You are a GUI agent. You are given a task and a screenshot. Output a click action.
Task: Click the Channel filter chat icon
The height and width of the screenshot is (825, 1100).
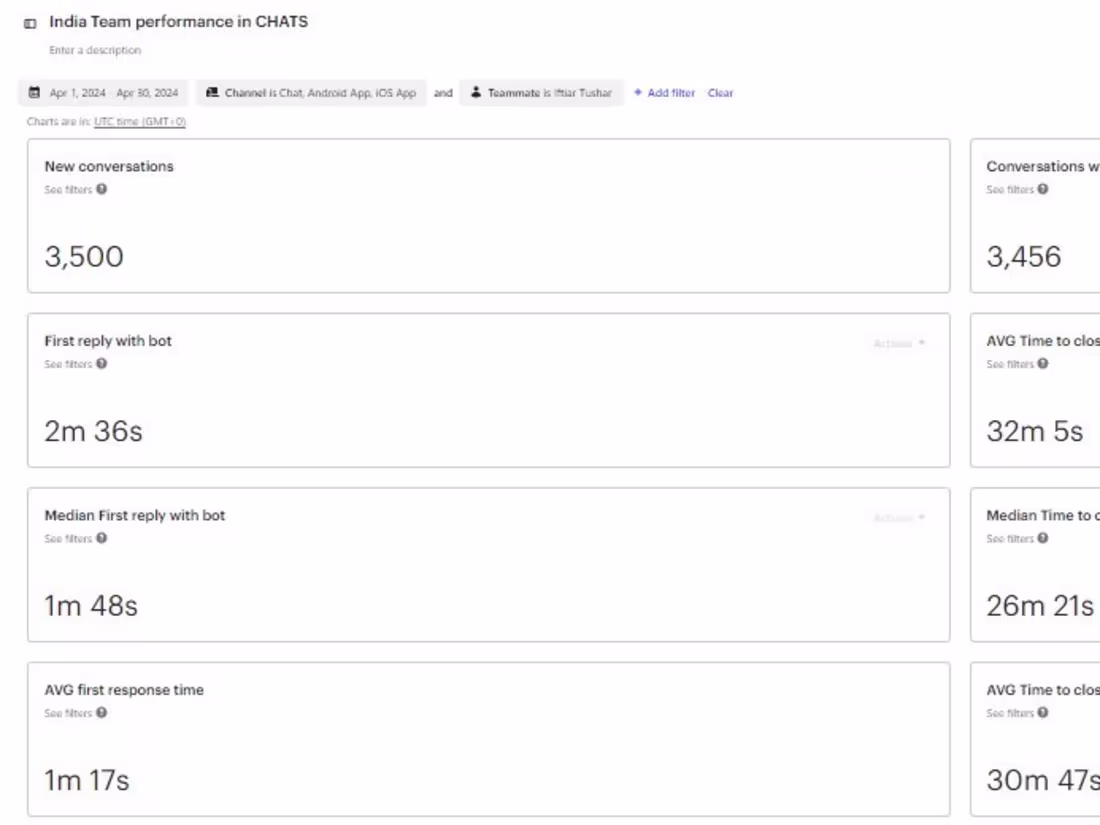click(212, 92)
